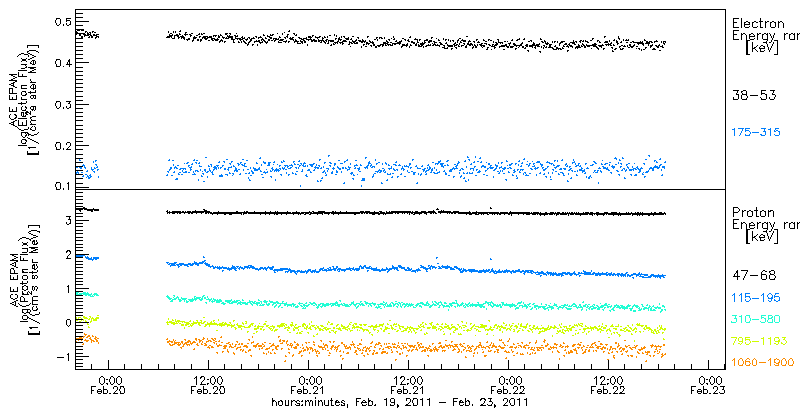This screenshot has width=800, height=410.
Task: Click the blue 115-195 proton legend label
Action: (756, 298)
